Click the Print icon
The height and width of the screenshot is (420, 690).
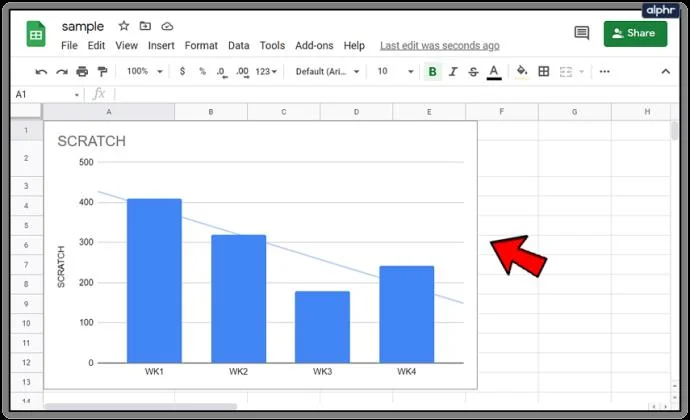click(x=82, y=71)
